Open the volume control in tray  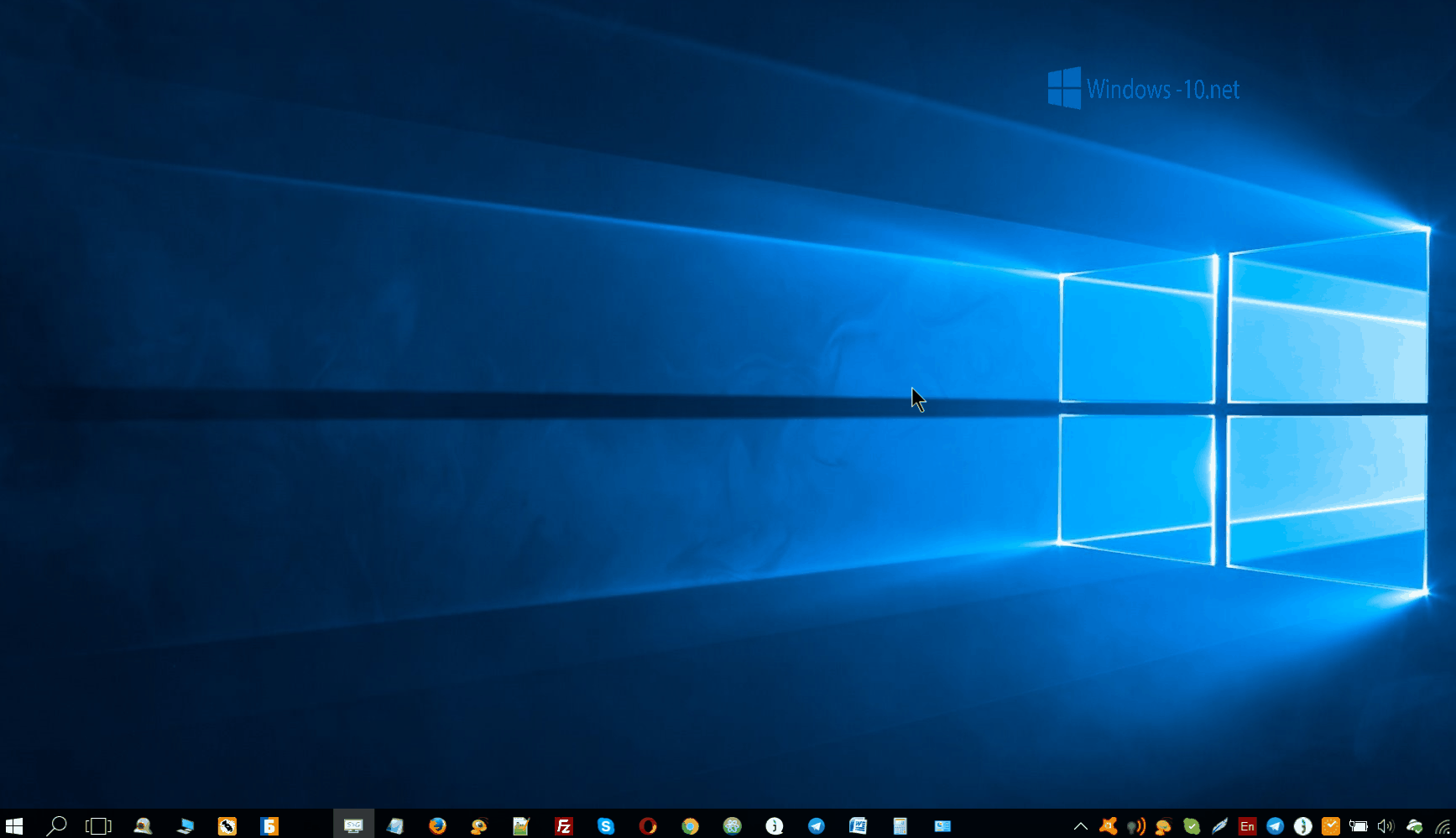tap(1386, 826)
